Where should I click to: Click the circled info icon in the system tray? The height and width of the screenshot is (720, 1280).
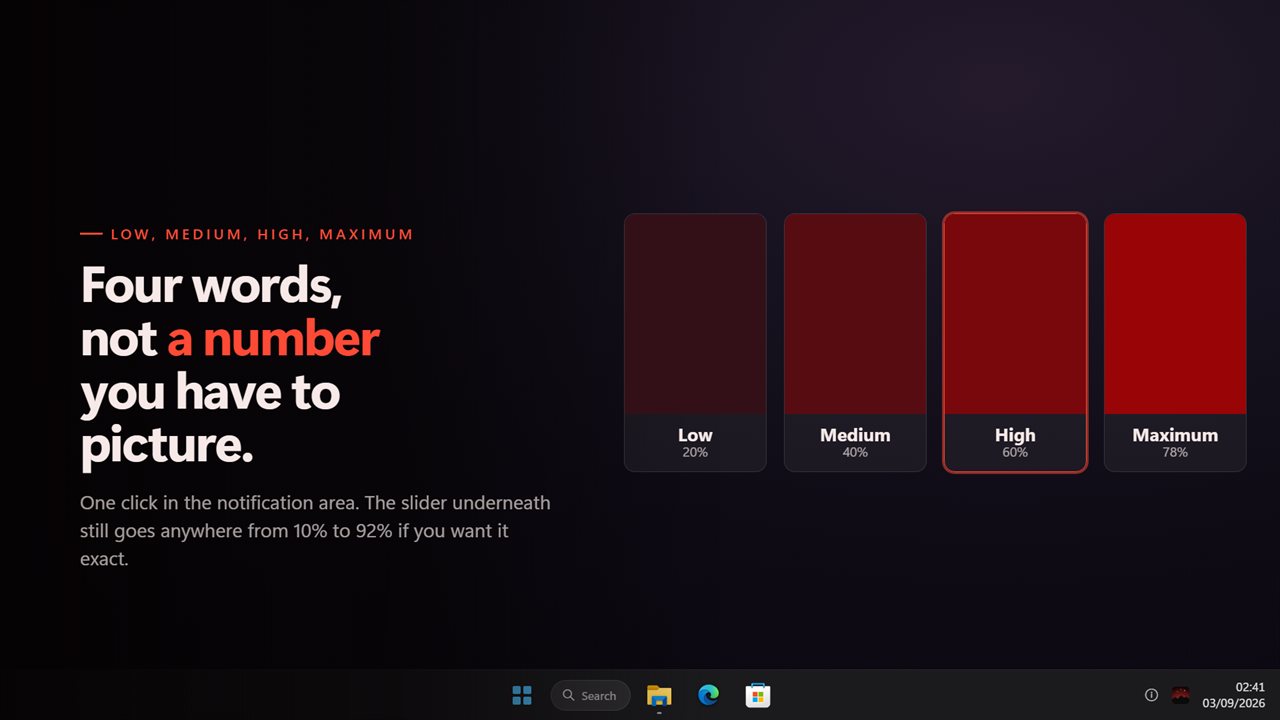point(1151,695)
